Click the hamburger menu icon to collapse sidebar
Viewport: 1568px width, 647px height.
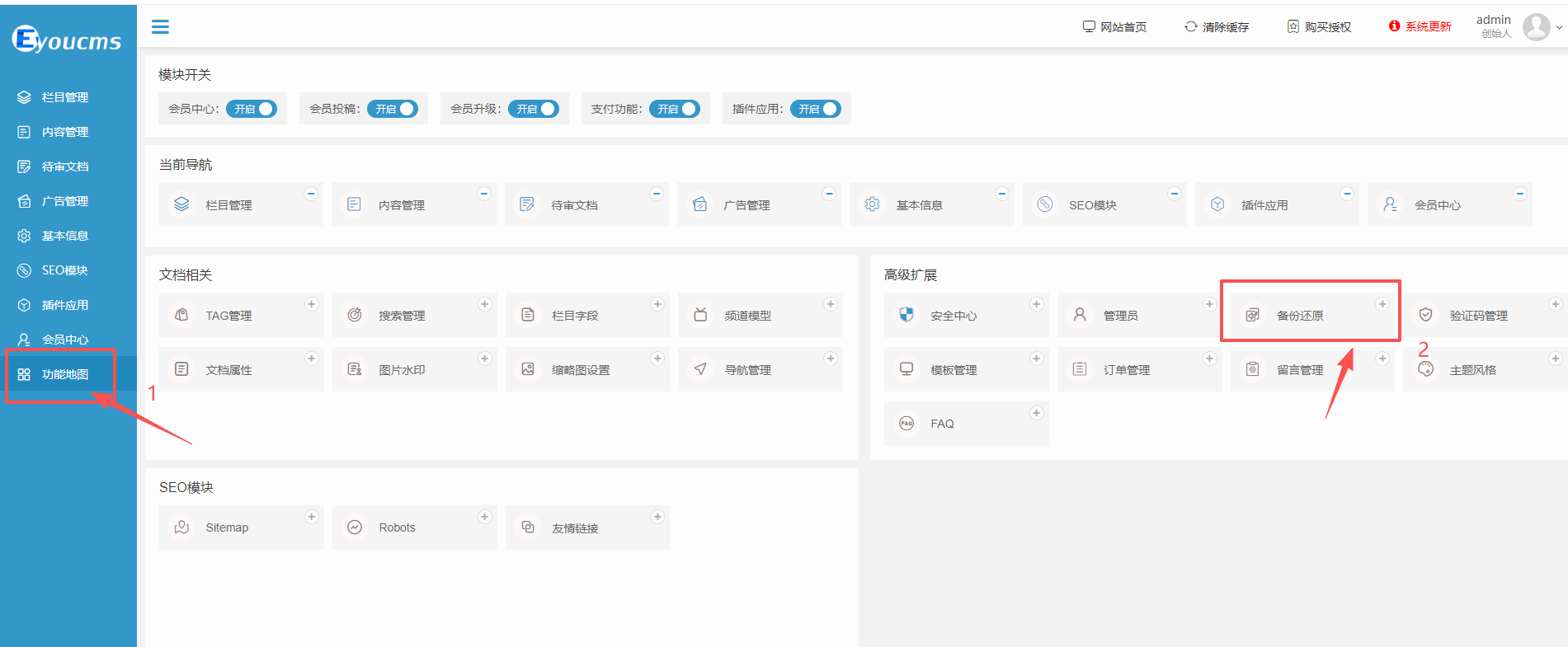[x=160, y=27]
